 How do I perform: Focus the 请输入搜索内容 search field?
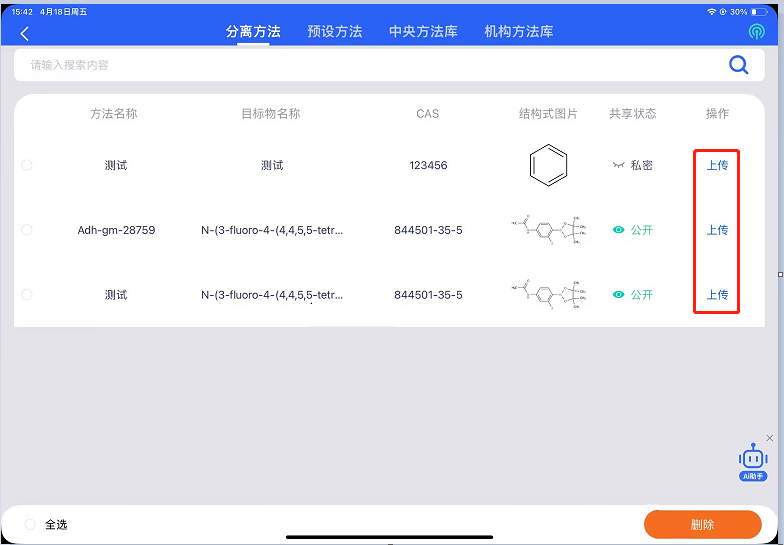(x=360, y=65)
